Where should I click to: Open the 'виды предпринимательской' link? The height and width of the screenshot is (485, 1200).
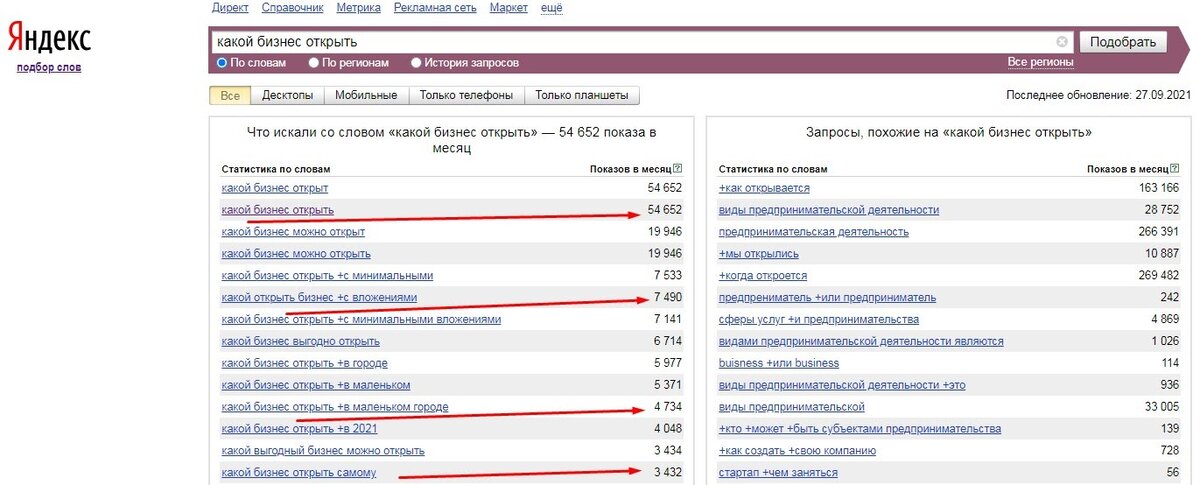(x=791, y=407)
